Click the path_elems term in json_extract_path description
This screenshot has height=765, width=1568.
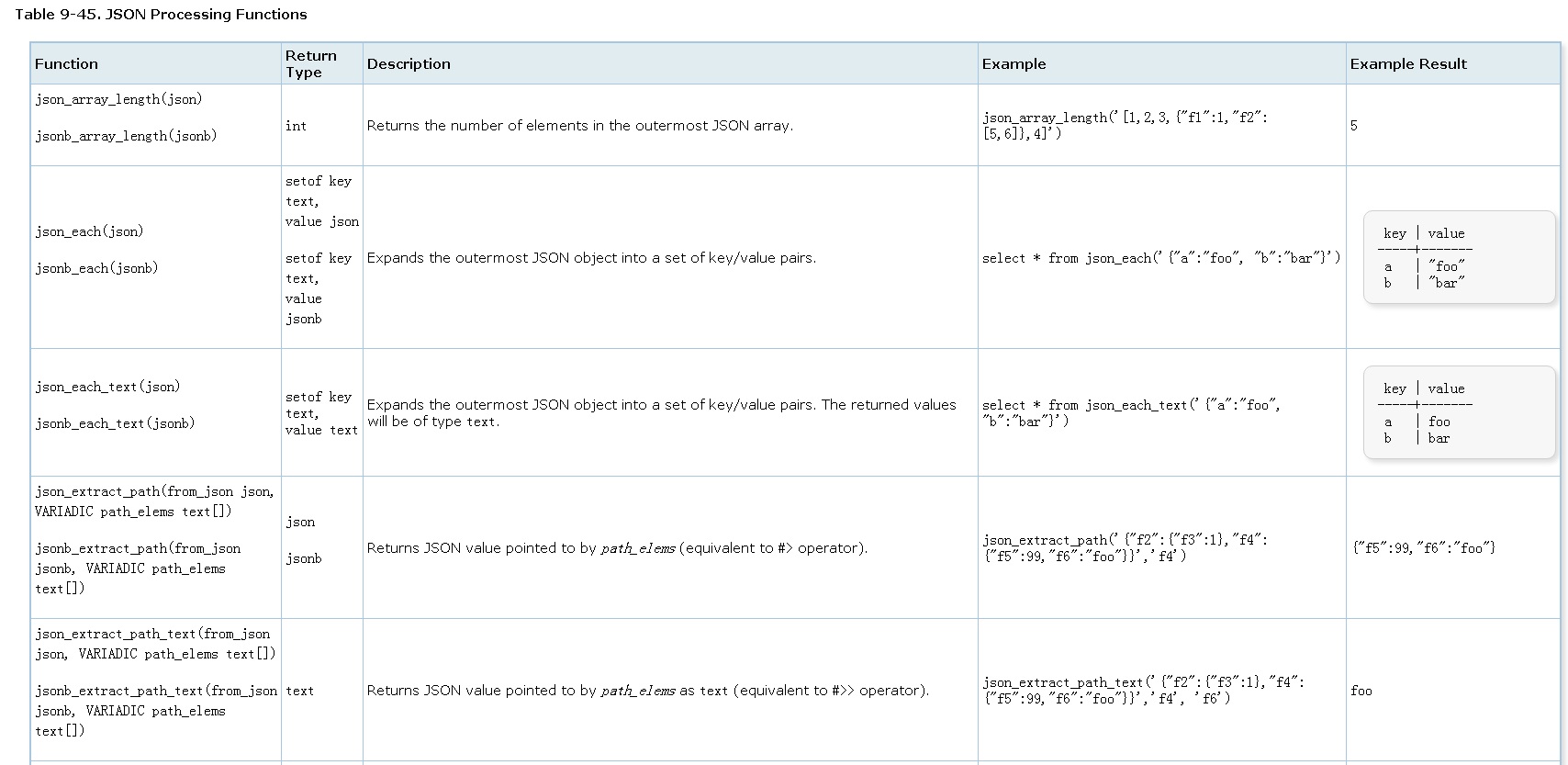(x=638, y=548)
